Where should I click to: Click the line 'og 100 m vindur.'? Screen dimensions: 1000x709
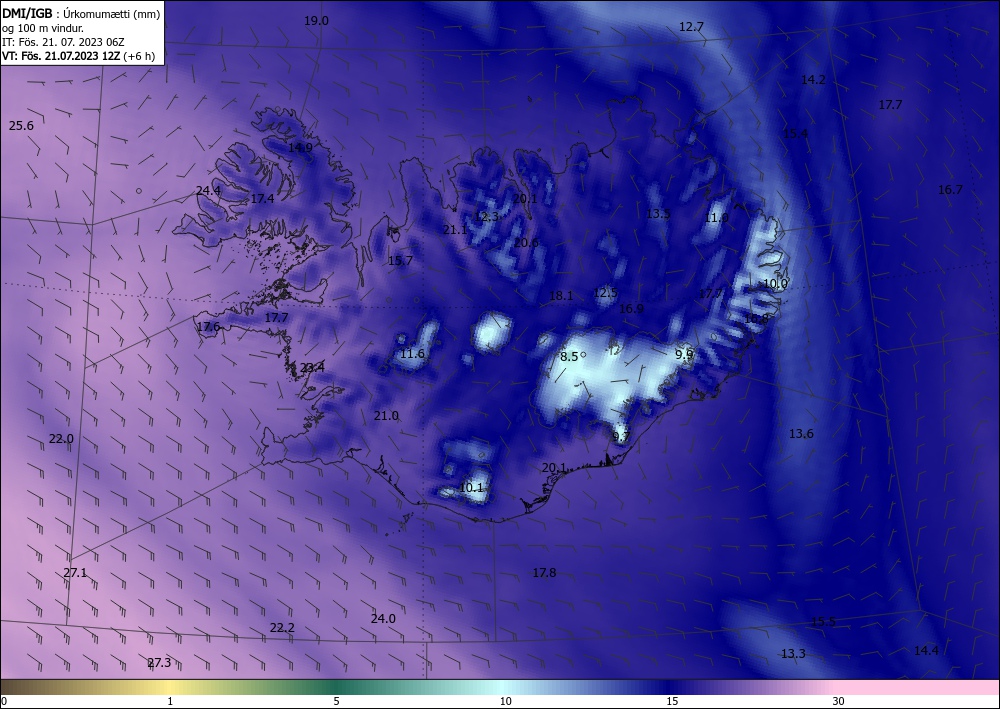click(43, 28)
